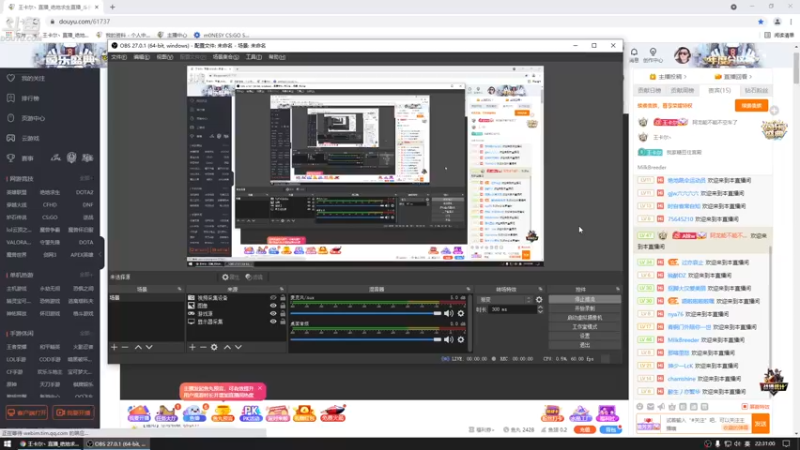Click the 云游戏 gamepad icon in Douyu sidebar
Image resolution: width=800 pixels, height=450 pixels.
11,138
